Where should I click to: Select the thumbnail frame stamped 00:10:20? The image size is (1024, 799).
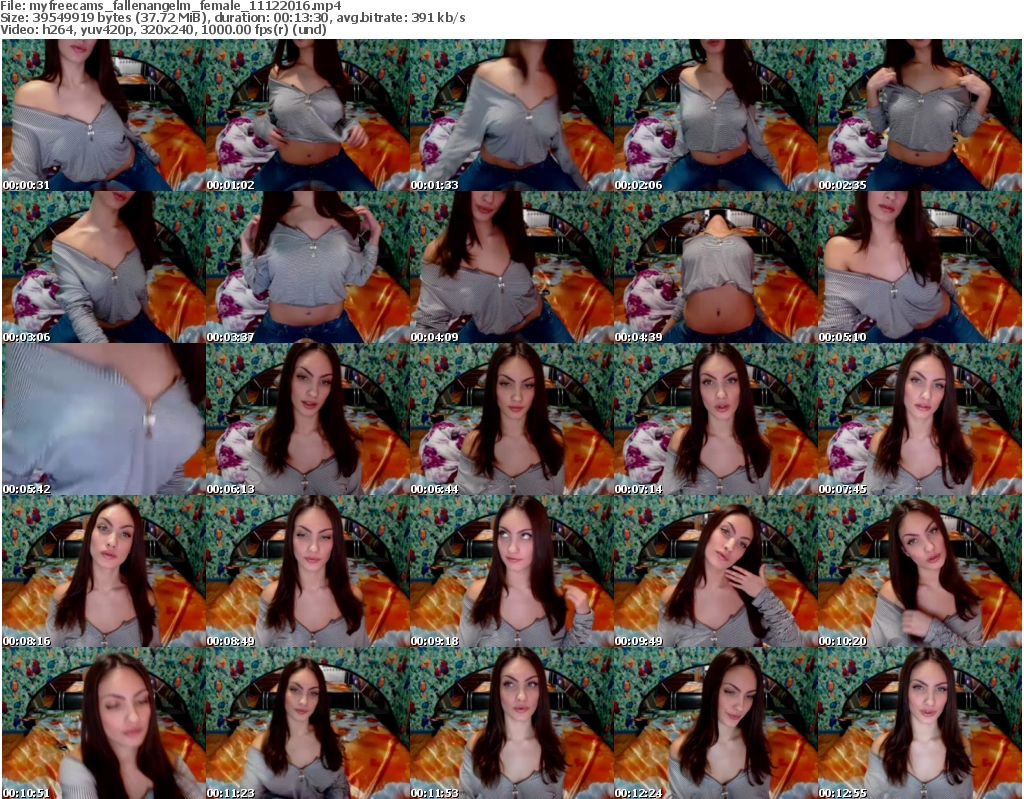pyautogui.click(x=920, y=572)
